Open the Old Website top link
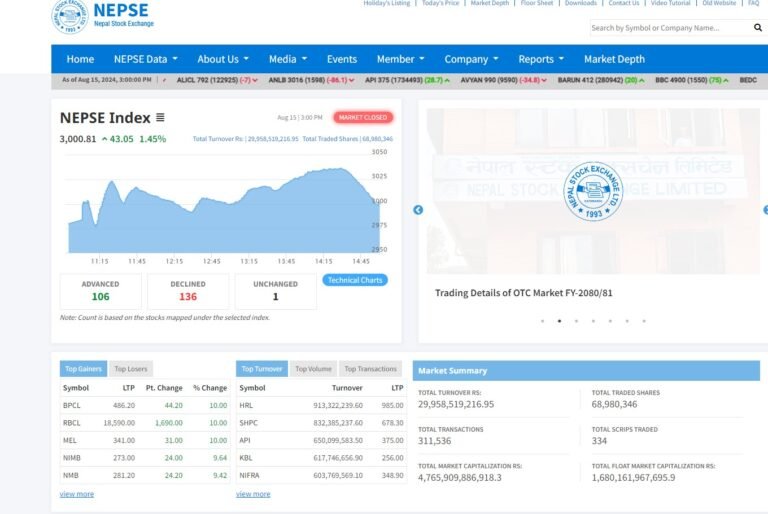 click(x=719, y=3)
